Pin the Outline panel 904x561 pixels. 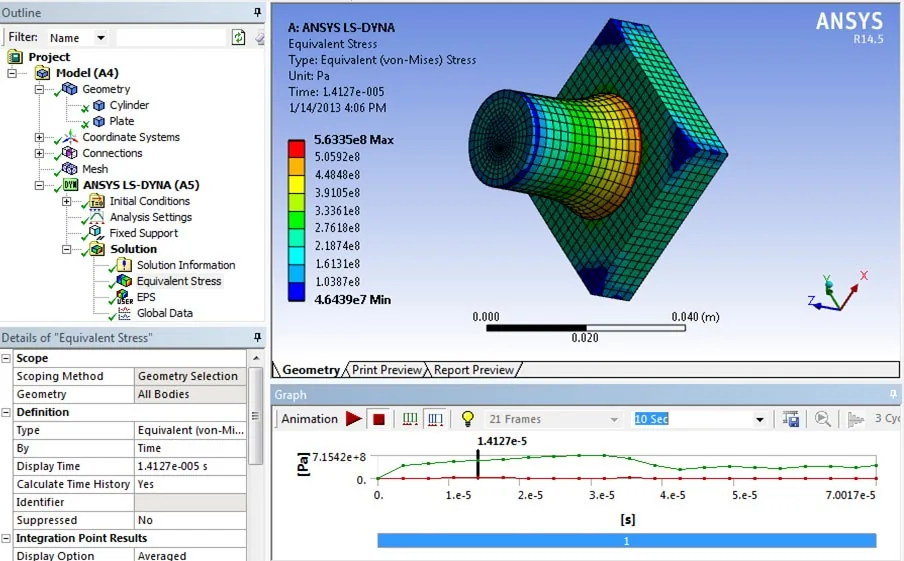[257, 12]
